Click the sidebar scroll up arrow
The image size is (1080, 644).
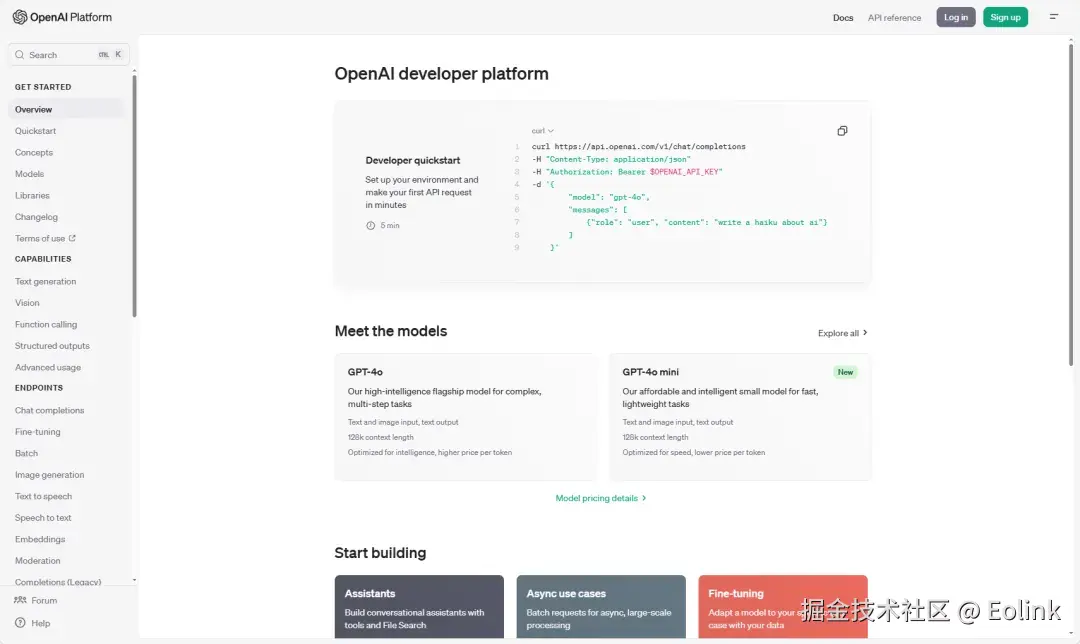(x=134, y=71)
